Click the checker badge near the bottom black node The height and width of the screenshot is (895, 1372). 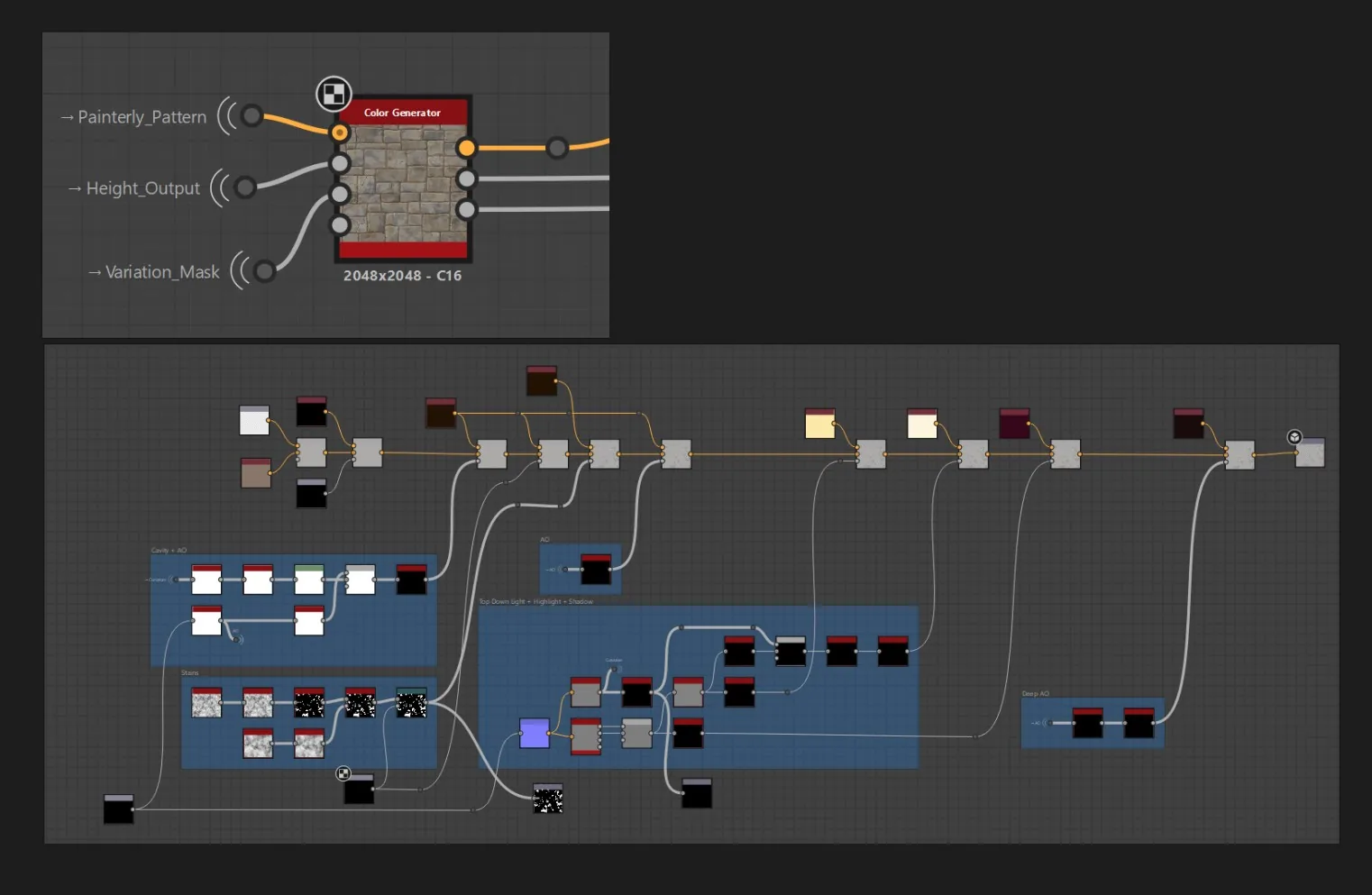click(343, 773)
